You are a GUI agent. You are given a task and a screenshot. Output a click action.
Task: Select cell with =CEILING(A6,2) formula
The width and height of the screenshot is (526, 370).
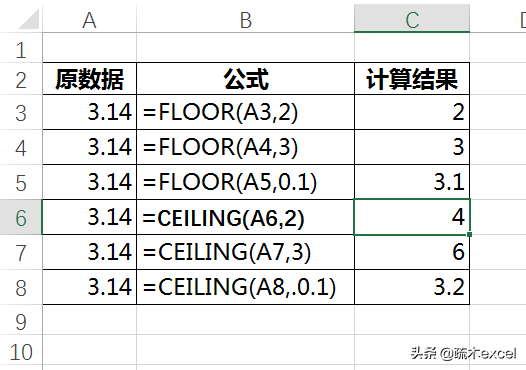point(246,217)
